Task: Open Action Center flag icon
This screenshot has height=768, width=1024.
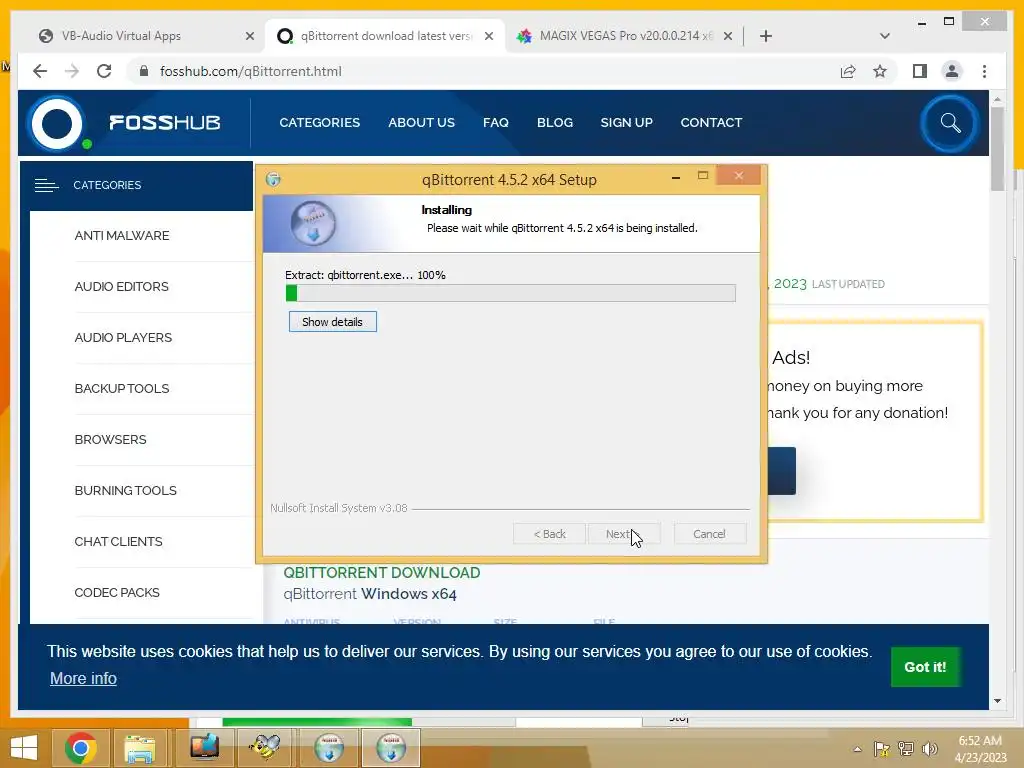Action: (881, 749)
